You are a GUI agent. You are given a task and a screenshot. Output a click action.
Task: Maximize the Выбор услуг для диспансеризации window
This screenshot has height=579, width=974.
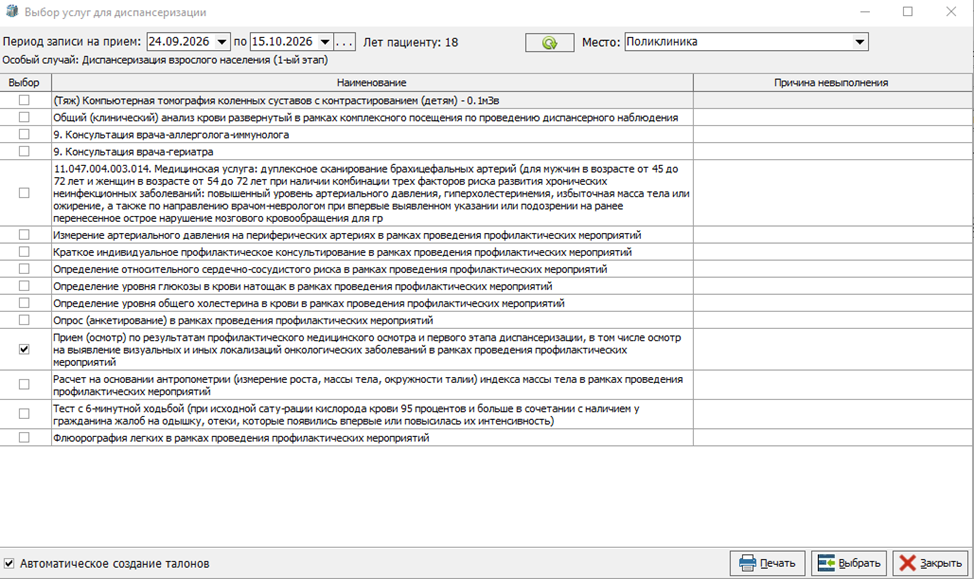[908, 12]
